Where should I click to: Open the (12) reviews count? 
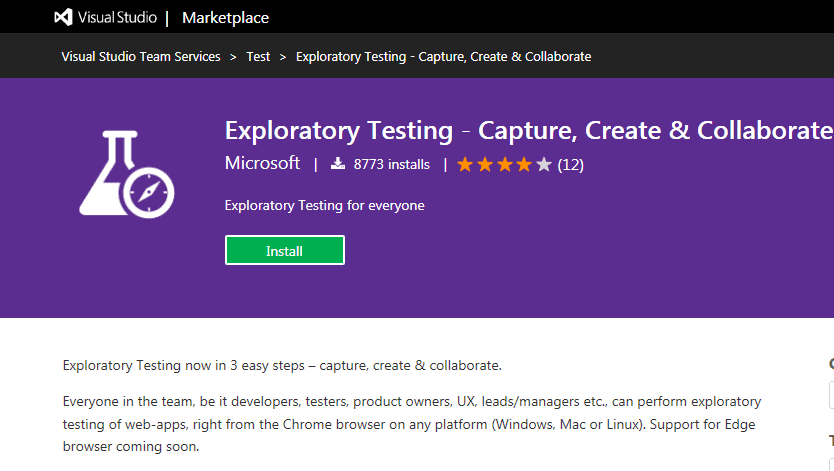tap(571, 165)
